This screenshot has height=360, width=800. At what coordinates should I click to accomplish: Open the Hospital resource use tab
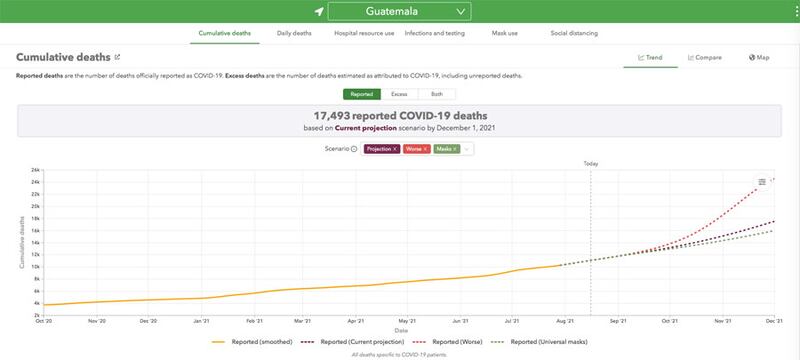(364, 33)
